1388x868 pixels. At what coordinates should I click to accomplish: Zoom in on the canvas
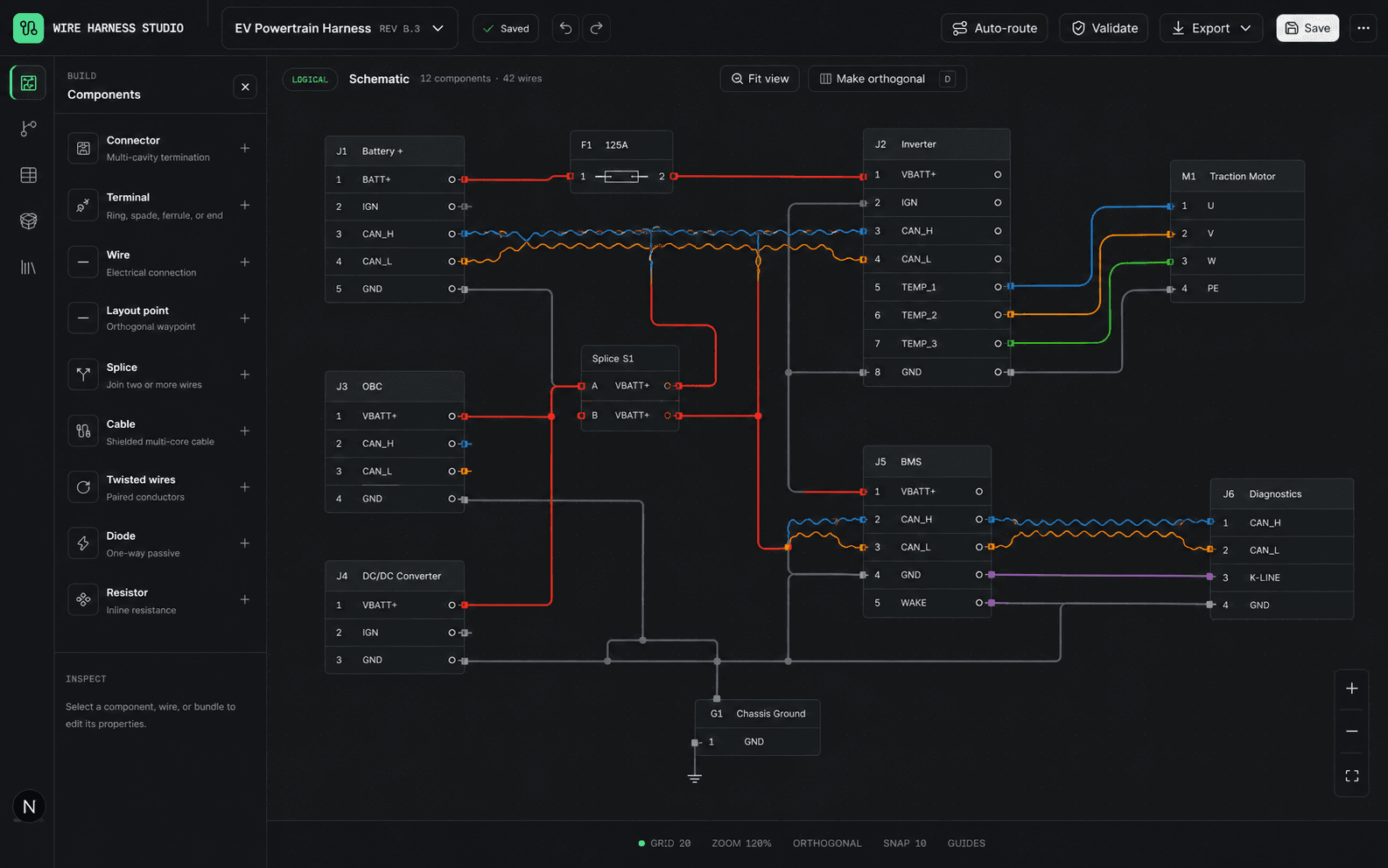1351,689
